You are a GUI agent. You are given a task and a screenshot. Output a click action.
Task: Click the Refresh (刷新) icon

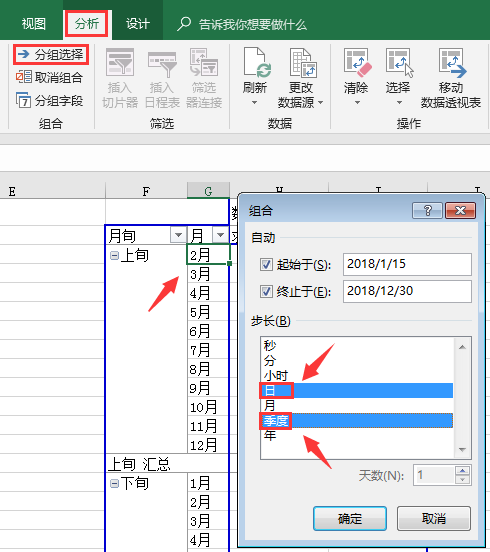[257, 63]
